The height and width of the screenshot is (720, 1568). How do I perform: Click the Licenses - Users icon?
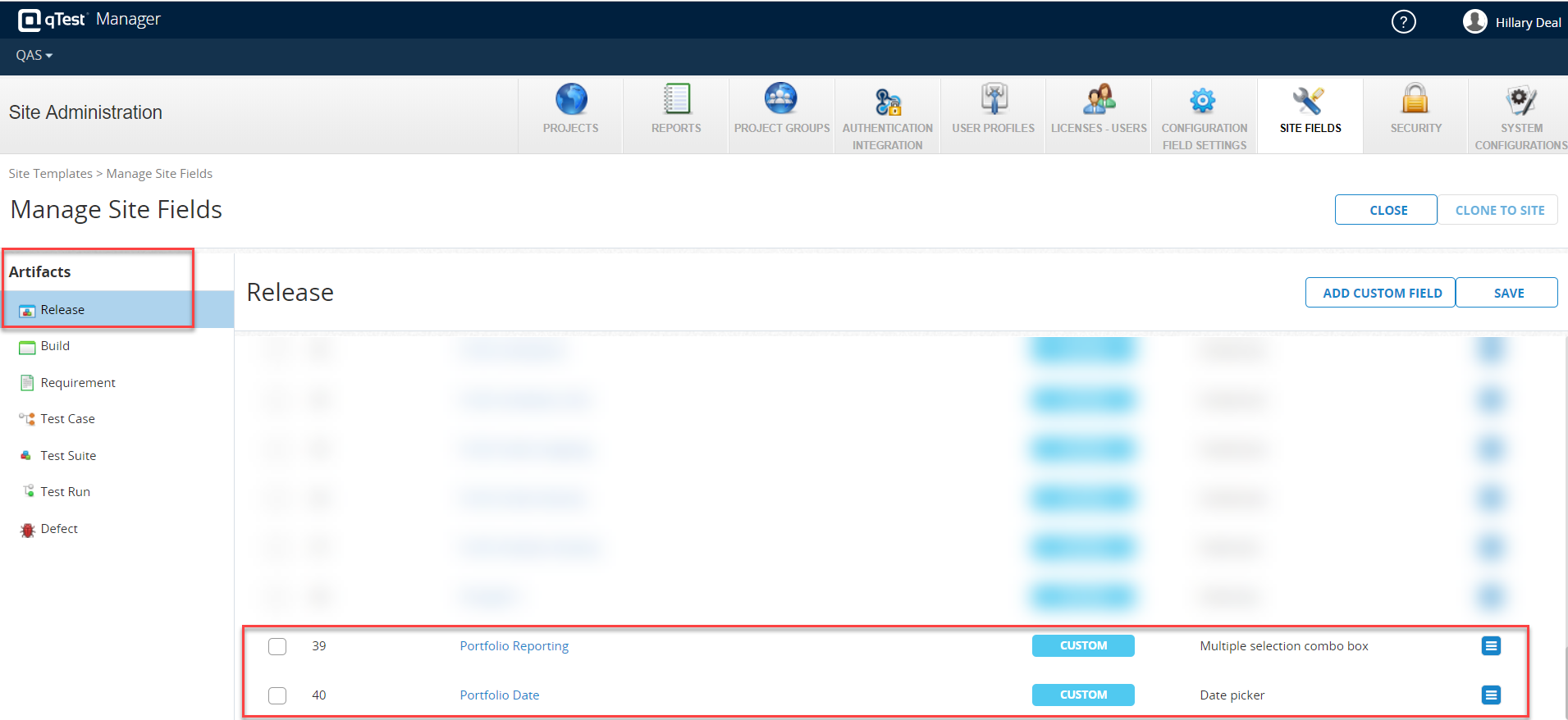click(1099, 99)
